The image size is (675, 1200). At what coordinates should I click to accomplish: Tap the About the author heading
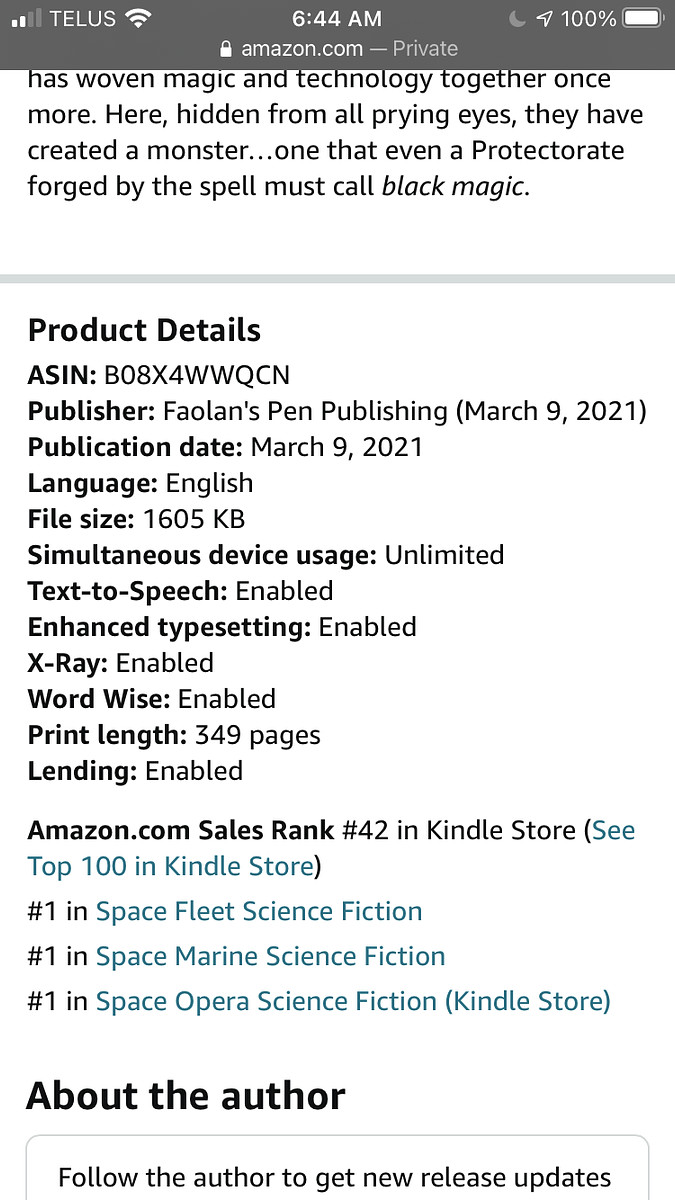click(x=186, y=1096)
